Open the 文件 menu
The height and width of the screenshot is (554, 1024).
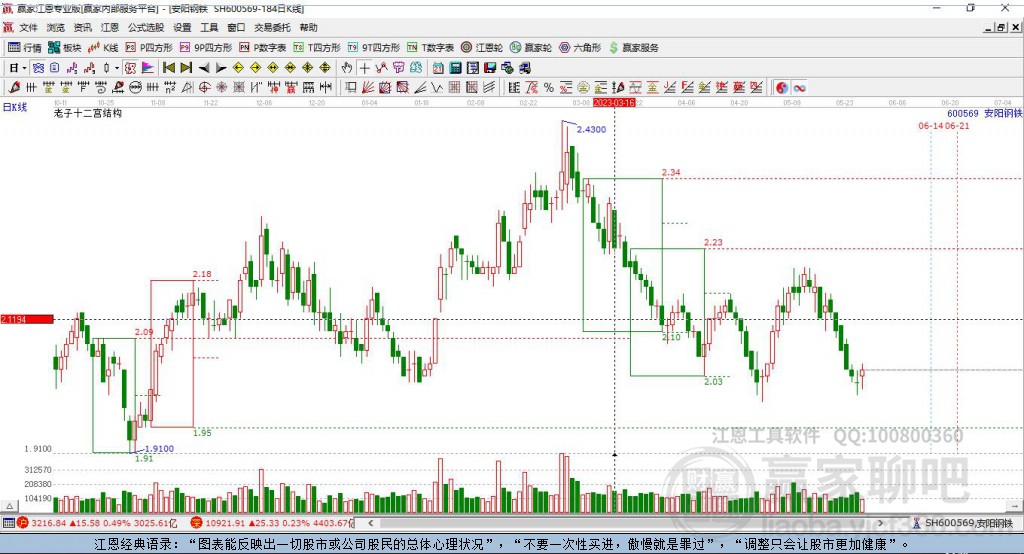pos(28,27)
